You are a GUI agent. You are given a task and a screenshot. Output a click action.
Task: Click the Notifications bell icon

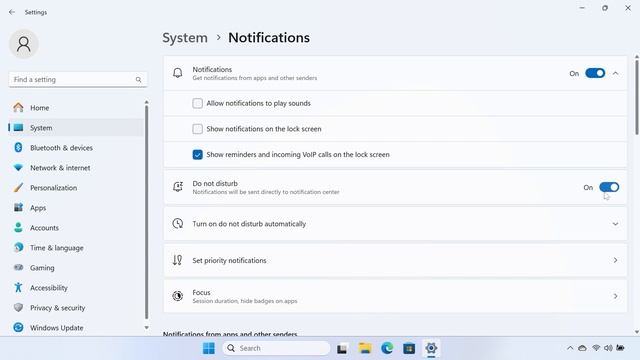(x=178, y=73)
